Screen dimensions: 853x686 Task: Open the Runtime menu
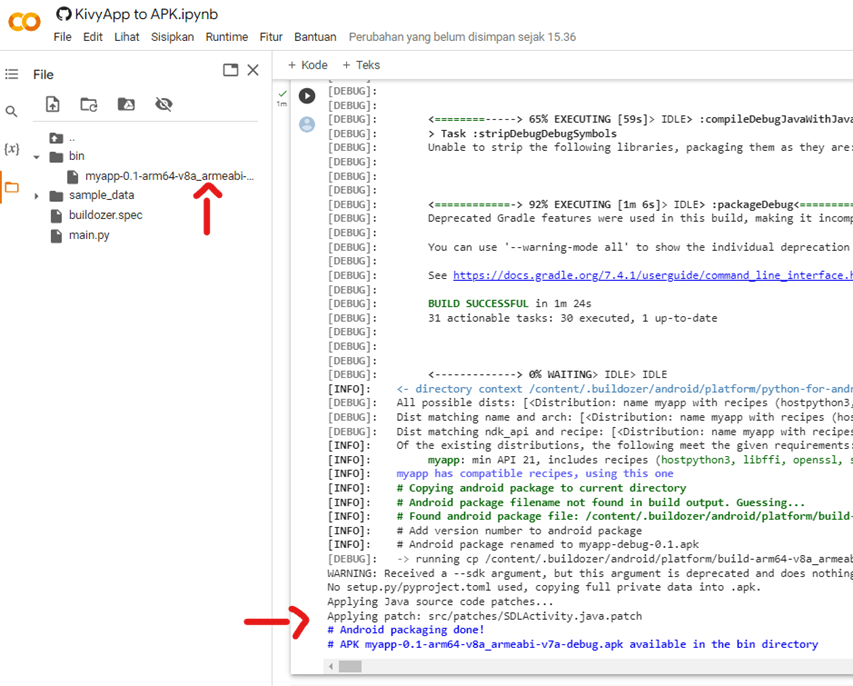point(226,37)
